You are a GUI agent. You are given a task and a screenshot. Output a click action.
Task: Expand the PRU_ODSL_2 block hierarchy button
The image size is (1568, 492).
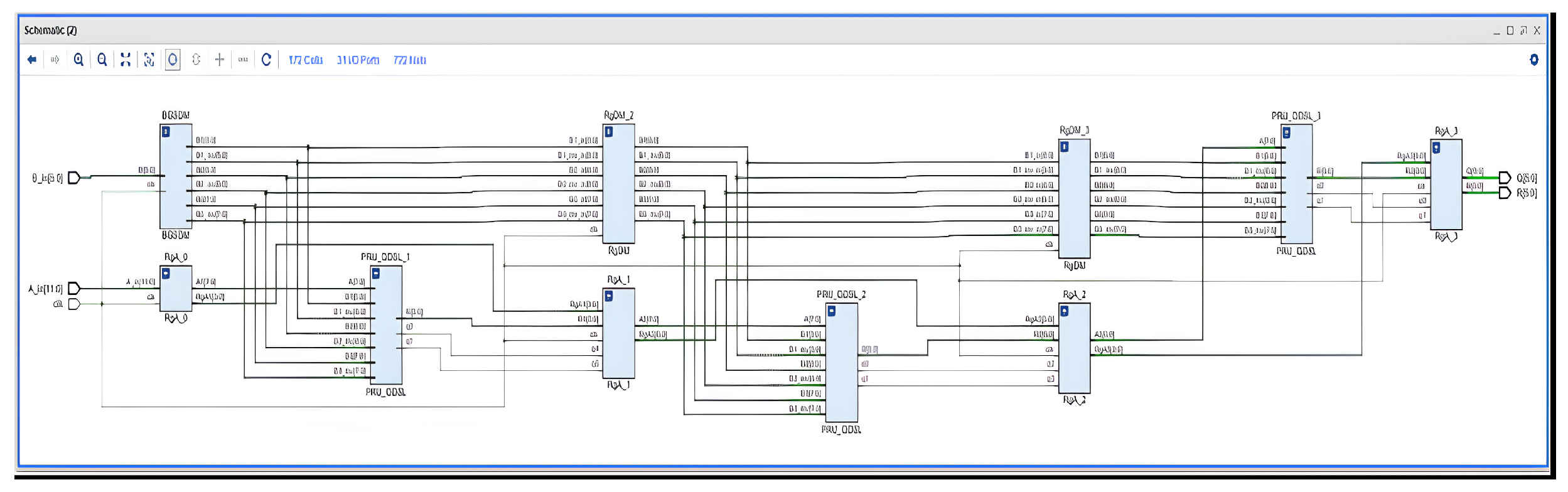pos(831,311)
